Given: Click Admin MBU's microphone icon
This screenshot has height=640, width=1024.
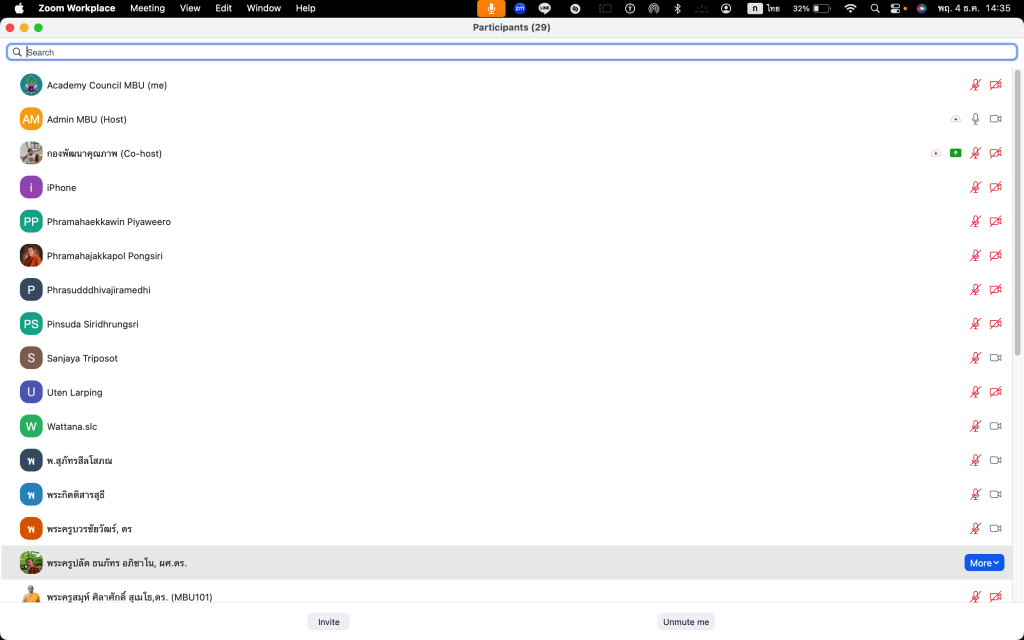Looking at the screenshot, I should tap(975, 119).
